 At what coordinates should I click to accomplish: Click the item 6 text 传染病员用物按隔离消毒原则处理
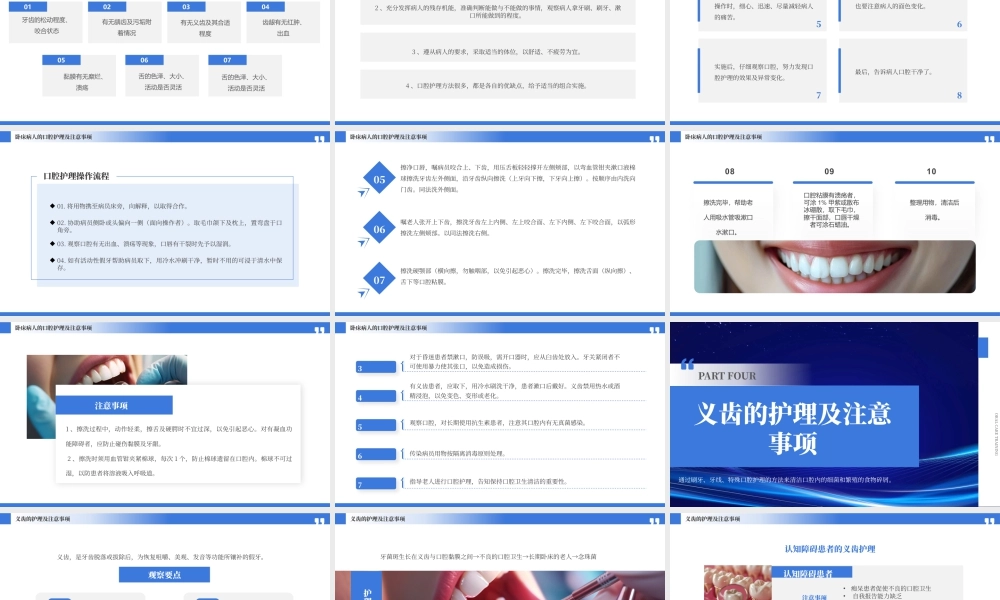[458, 453]
